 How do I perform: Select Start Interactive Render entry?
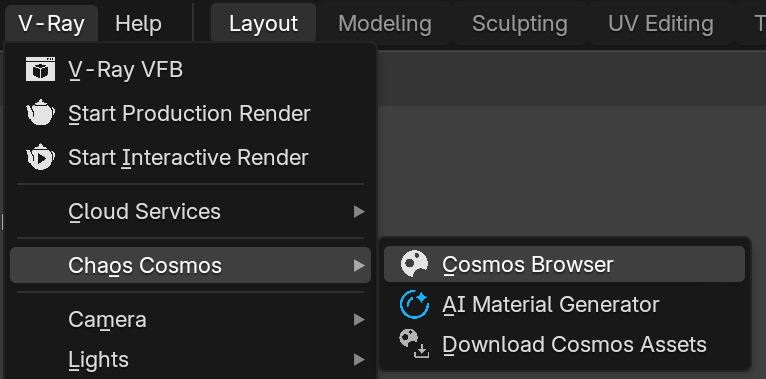[x=191, y=157]
